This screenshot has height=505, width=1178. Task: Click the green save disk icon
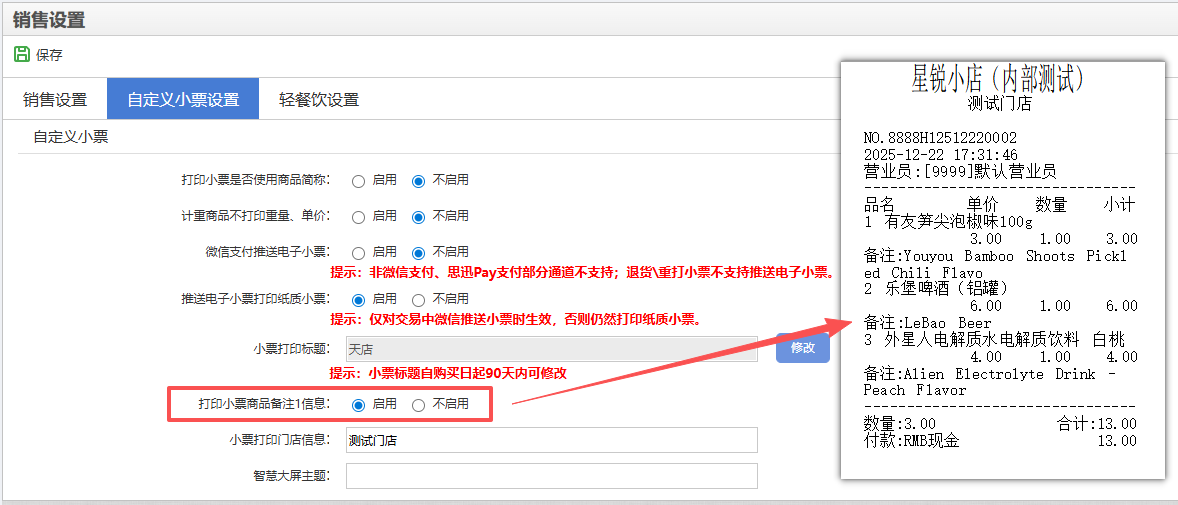[x=21, y=55]
